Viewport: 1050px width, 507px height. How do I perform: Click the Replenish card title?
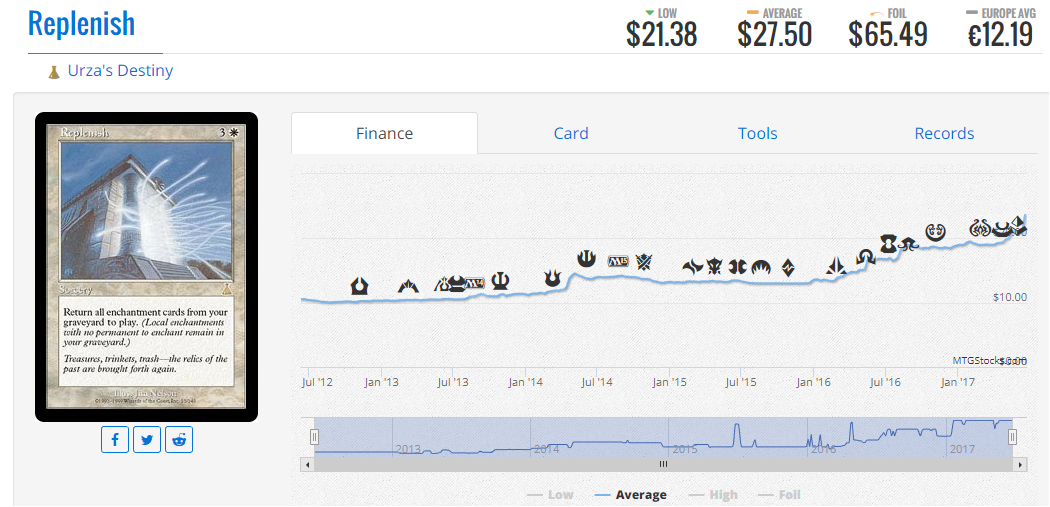(81, 24)
